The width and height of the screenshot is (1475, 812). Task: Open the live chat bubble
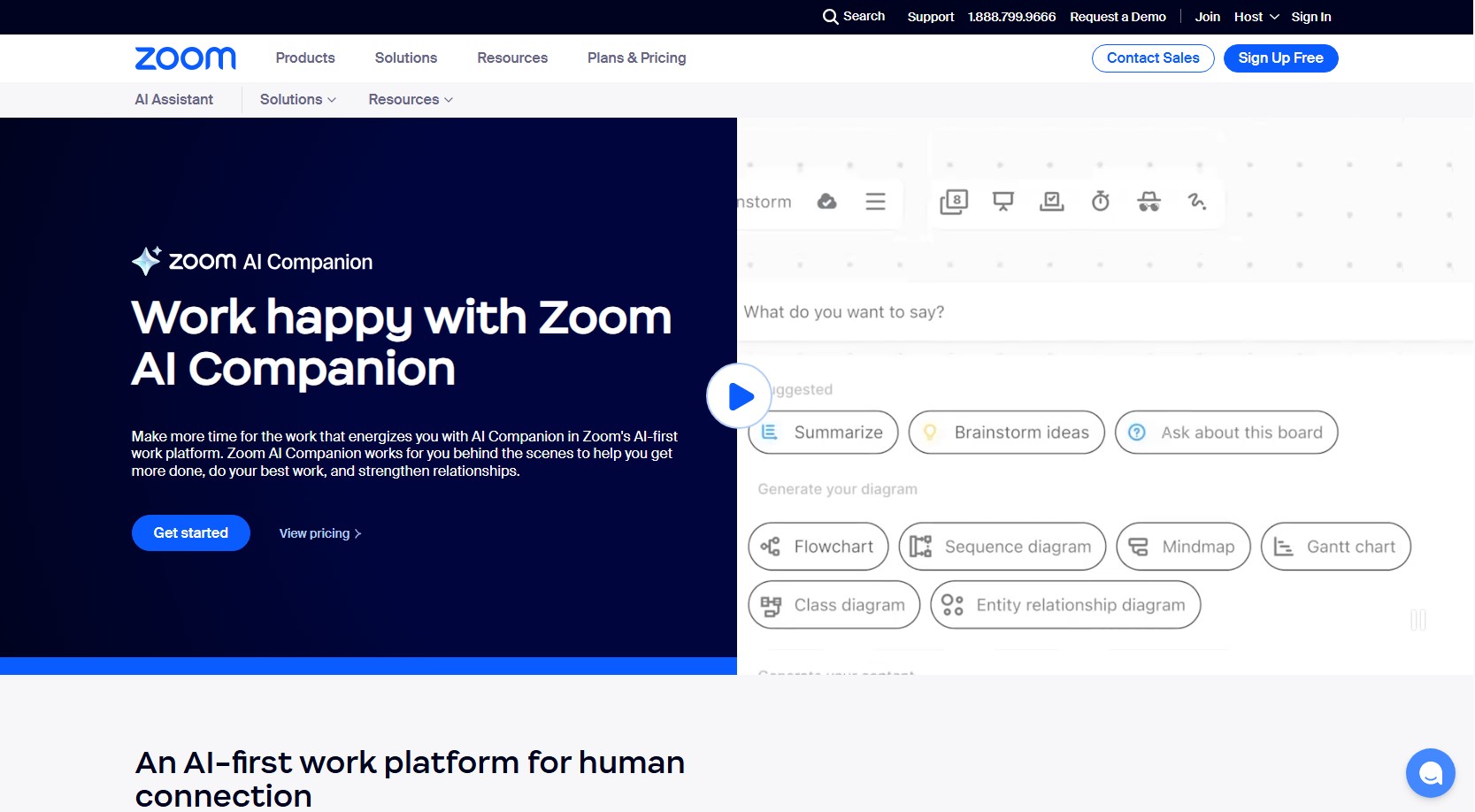pos(1430,773)
